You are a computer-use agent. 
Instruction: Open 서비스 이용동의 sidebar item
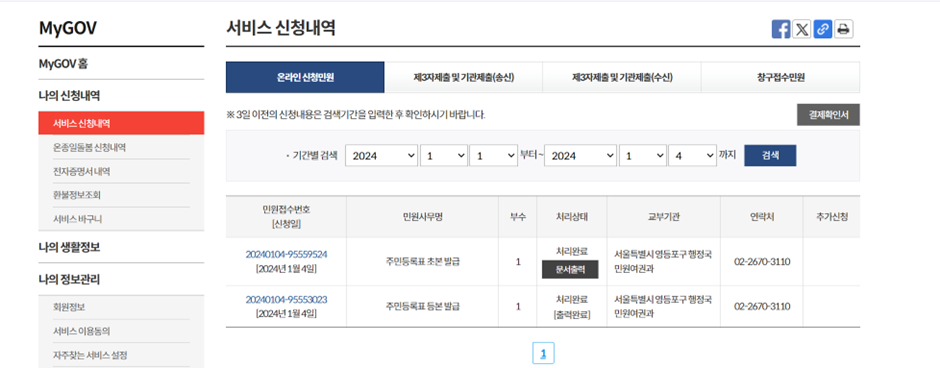click(x=82, y=331)
